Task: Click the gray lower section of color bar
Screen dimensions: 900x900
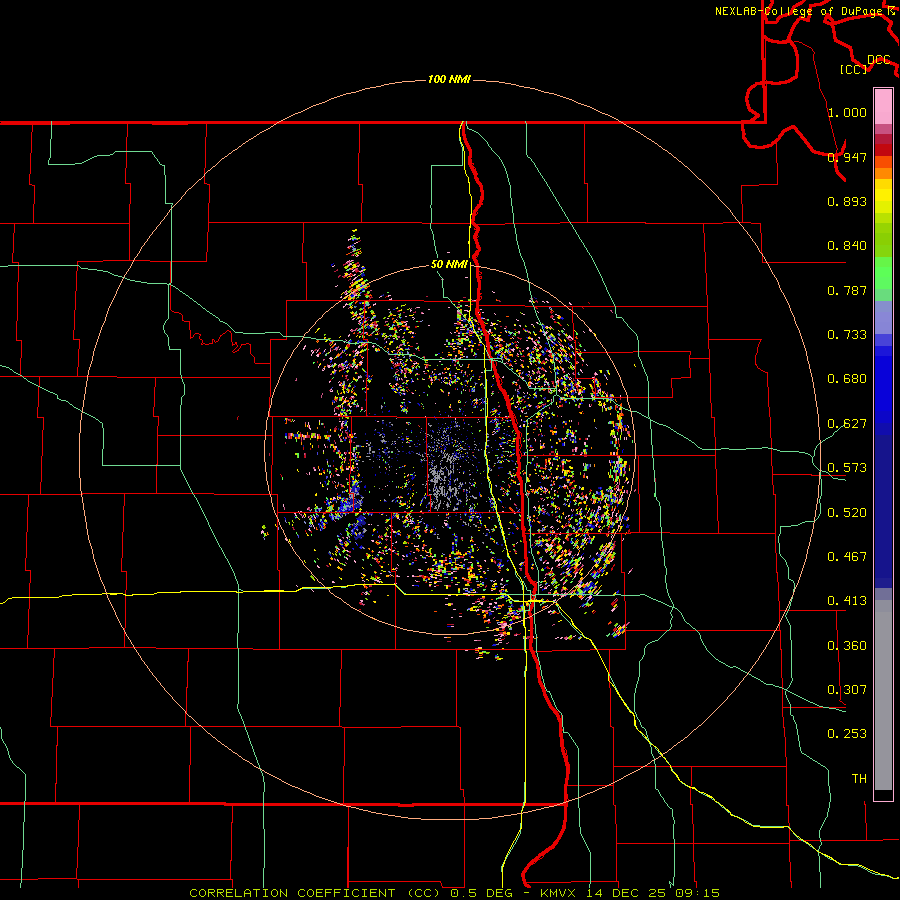Action: (x=883, y=695)
